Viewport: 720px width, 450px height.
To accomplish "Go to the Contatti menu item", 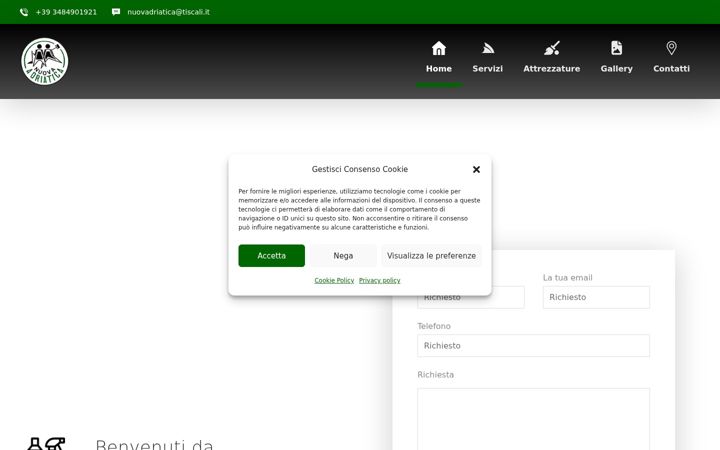I will [x=671, y=68].
